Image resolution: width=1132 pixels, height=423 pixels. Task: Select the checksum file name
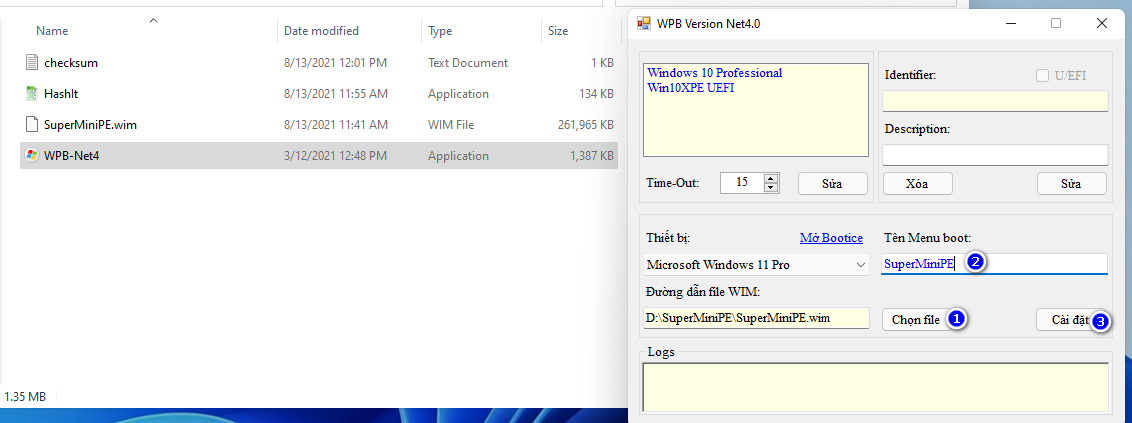71,63
